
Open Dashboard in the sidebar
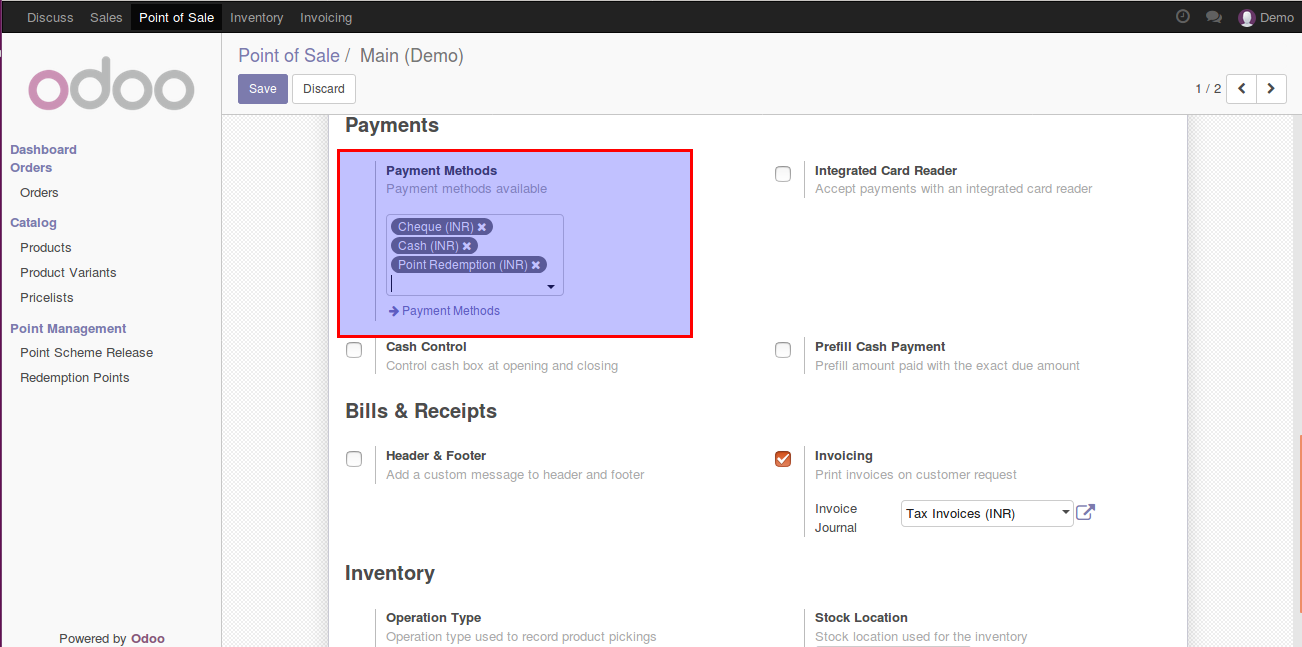coord(43,150)
